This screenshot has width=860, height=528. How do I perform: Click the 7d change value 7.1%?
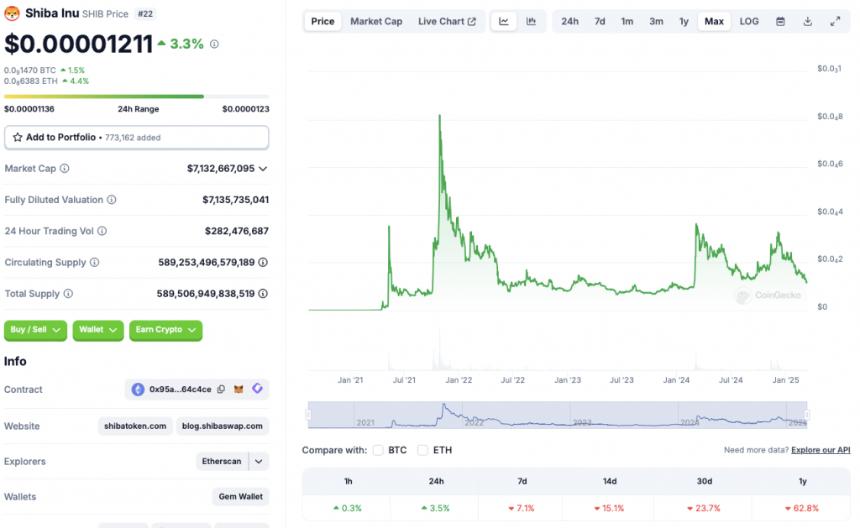pos(521,508)
